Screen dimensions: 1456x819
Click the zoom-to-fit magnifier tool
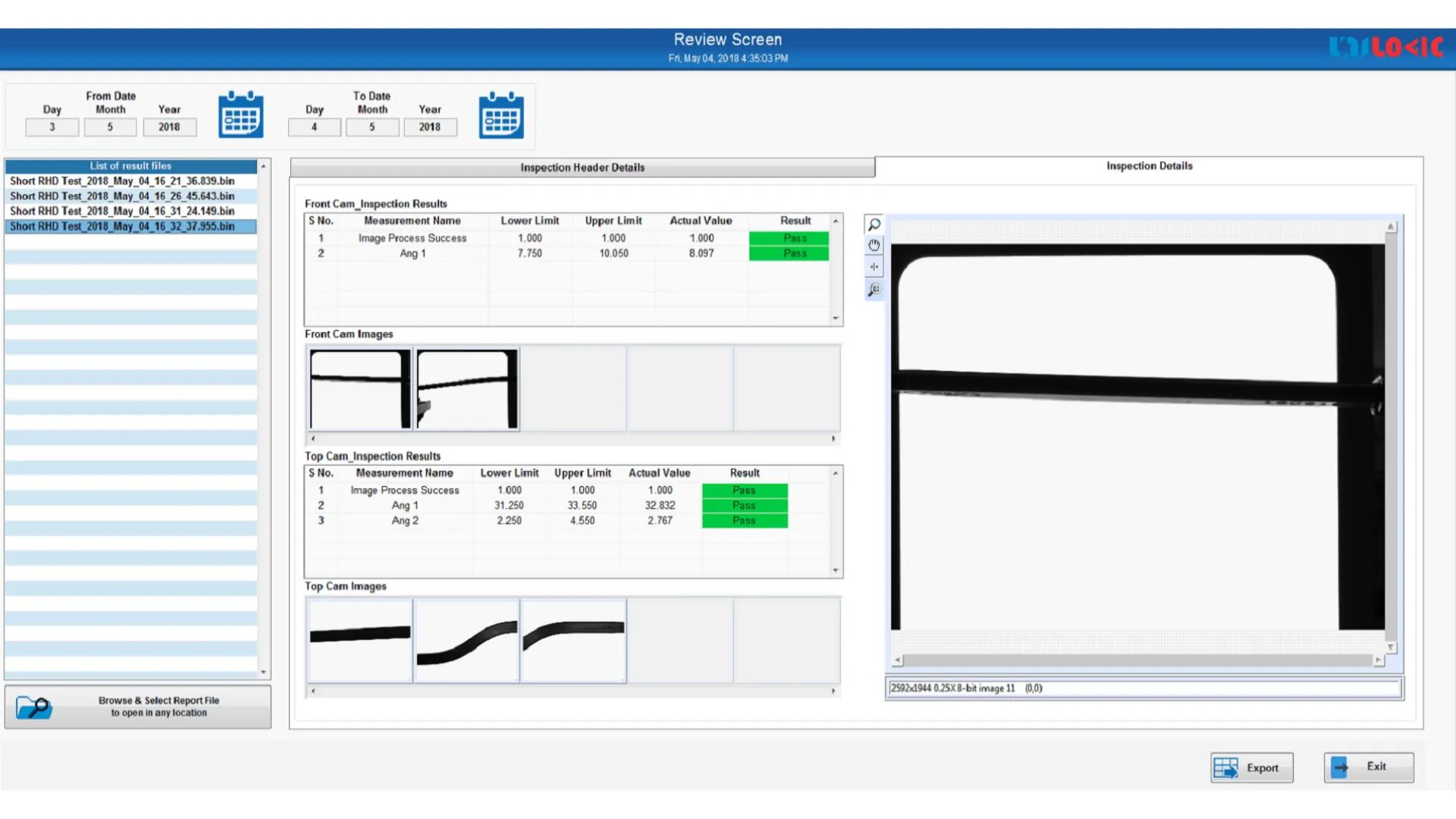[874, 290]
